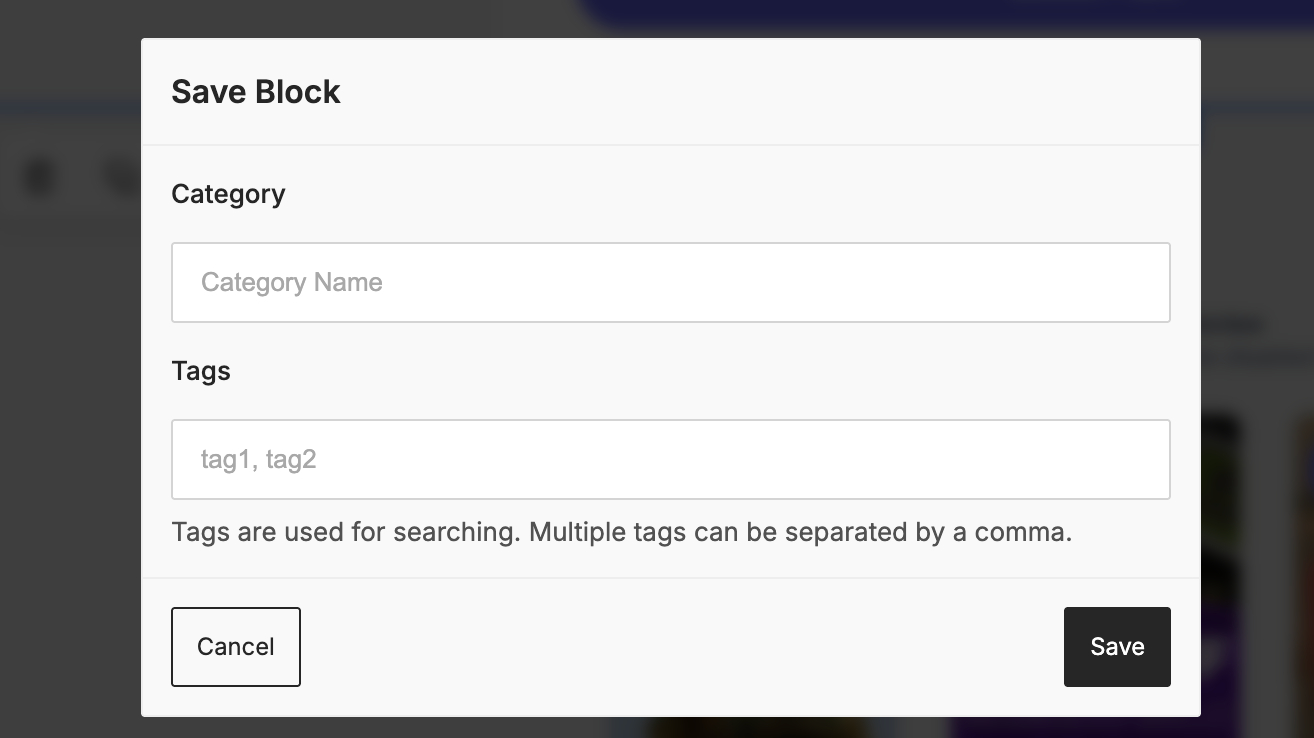Click the yellowish thumbnail below the dialog
This screenshot has width=1314, height=738.
760,727
